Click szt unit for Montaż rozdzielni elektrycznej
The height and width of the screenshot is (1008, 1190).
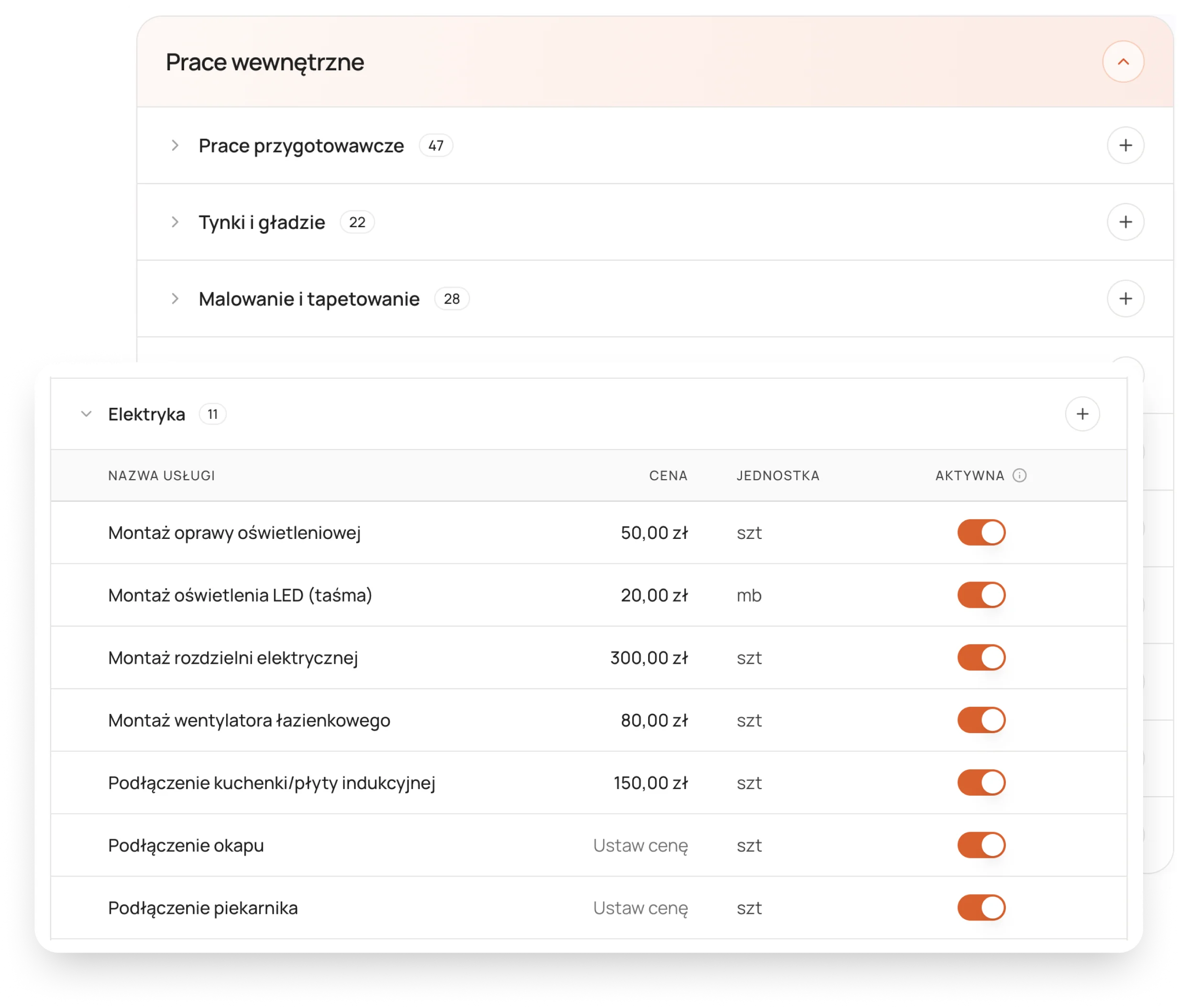click(749, 658)
